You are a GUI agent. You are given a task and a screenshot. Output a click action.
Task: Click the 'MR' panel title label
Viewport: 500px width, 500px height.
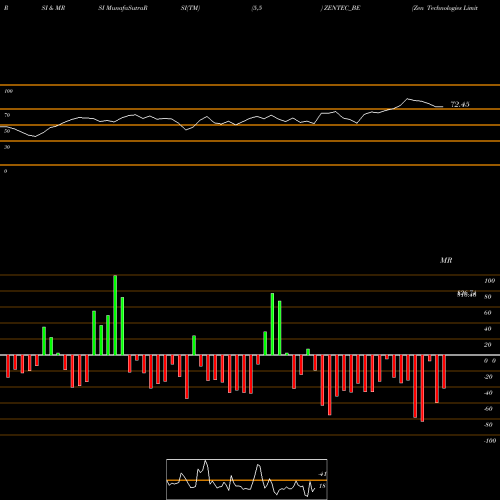coord(446,260)
